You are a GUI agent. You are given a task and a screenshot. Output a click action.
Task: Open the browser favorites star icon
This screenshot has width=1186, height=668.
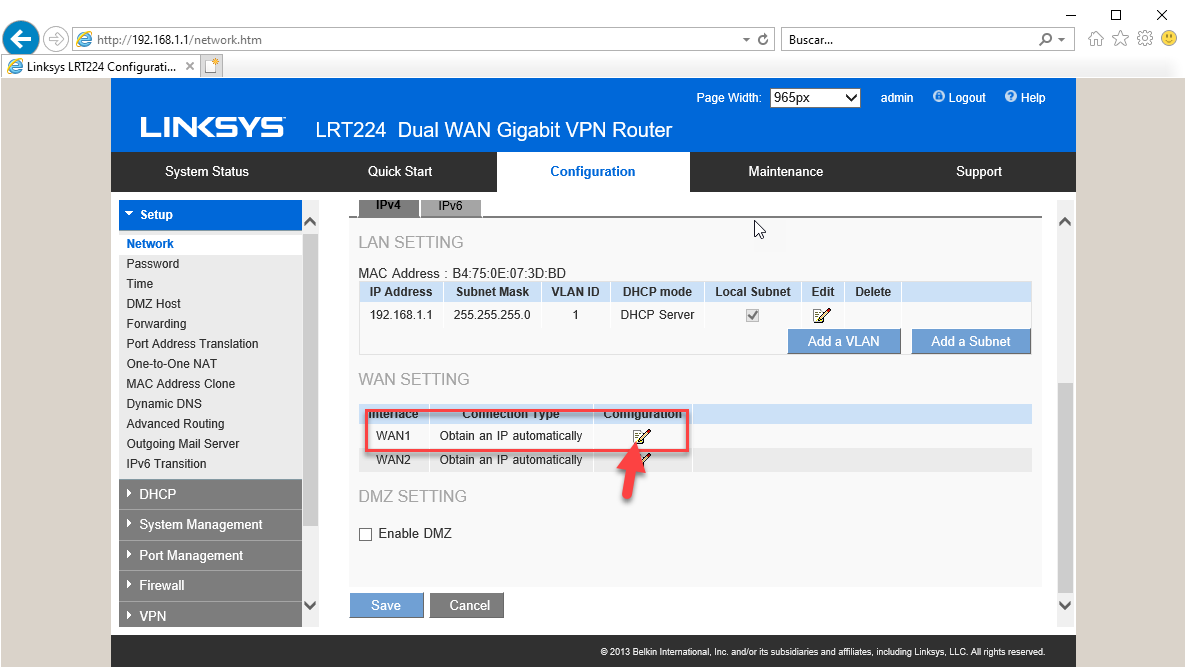[1120, 39]
